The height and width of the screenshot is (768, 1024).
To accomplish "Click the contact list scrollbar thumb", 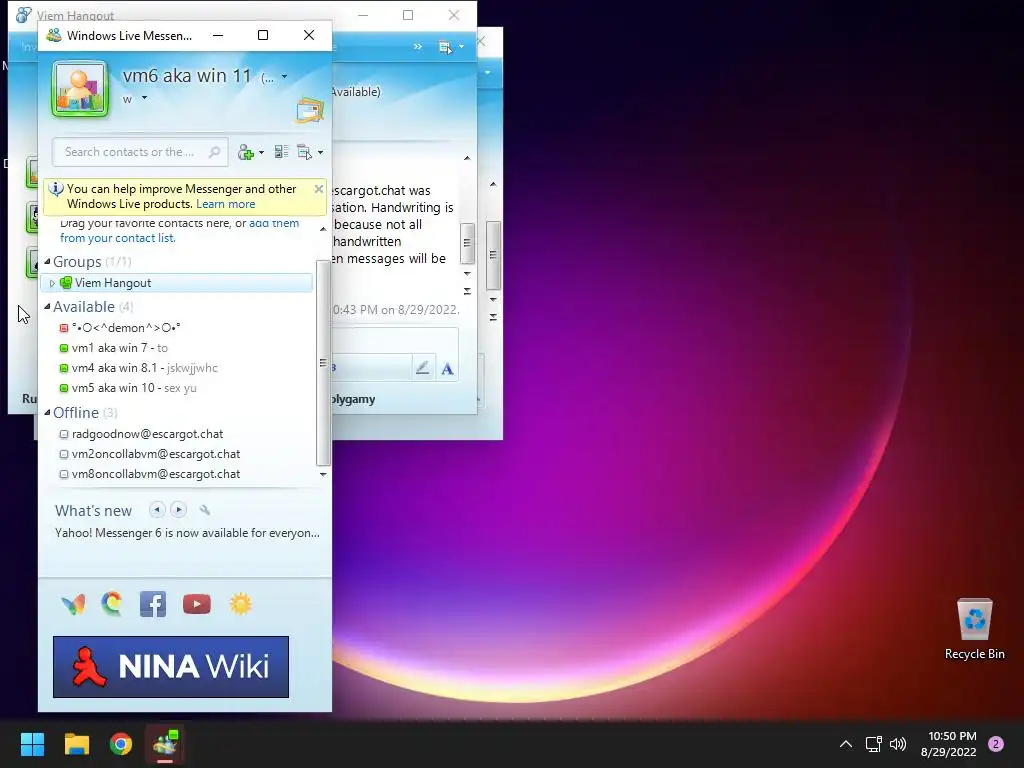I will pyautogui.click(x=323, y=362).
